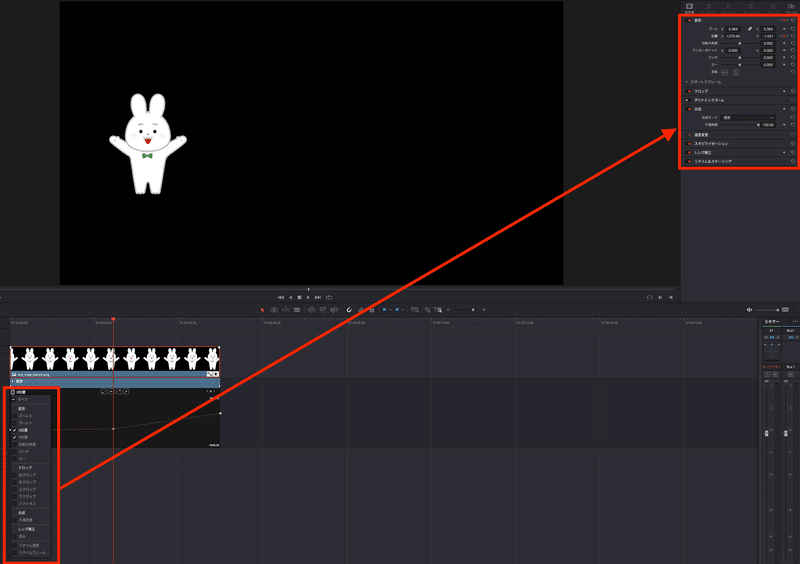Toggle the zoom X/Y link chain icon
This screenshot has width=800, height=564.
click(750, 29)
